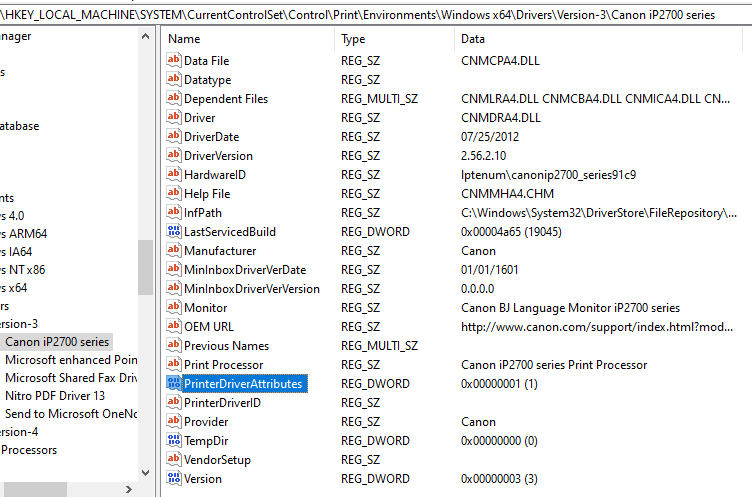Select the OEM URL value name
This screenshot has width=752, height=497.
[209, 327]
